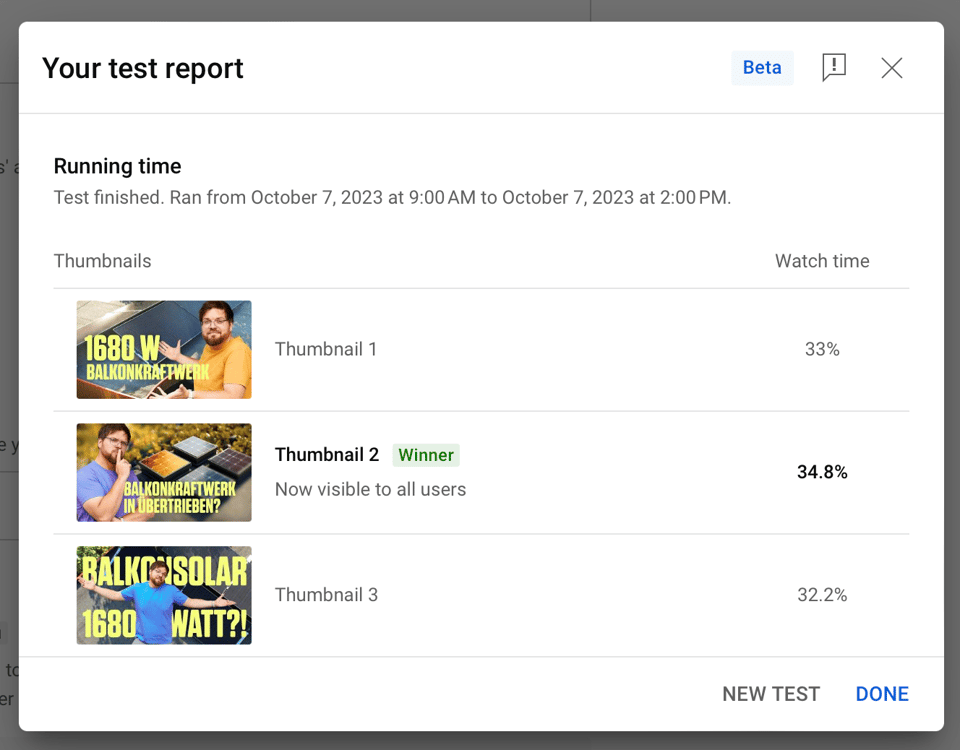Viewport: 960px width, 750px height.
Task: Select the winning Balkonkraftwerk übertrieben thumbnail image
Action: (164, 472)
